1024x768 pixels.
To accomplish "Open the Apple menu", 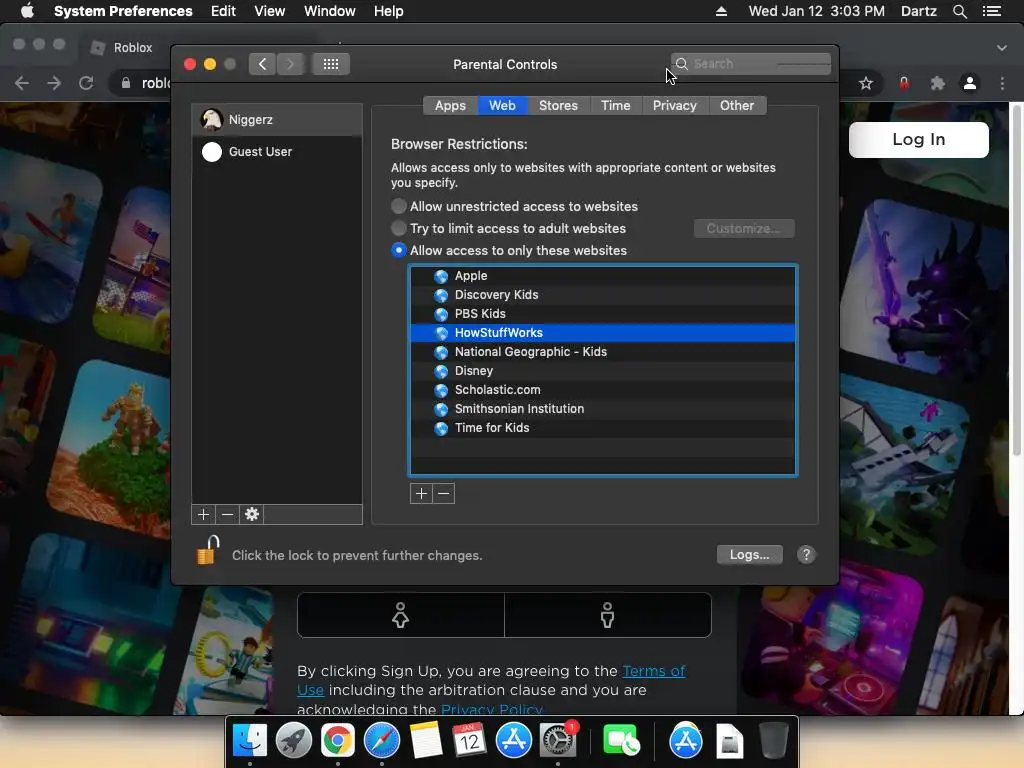I will tap(27, 11).
